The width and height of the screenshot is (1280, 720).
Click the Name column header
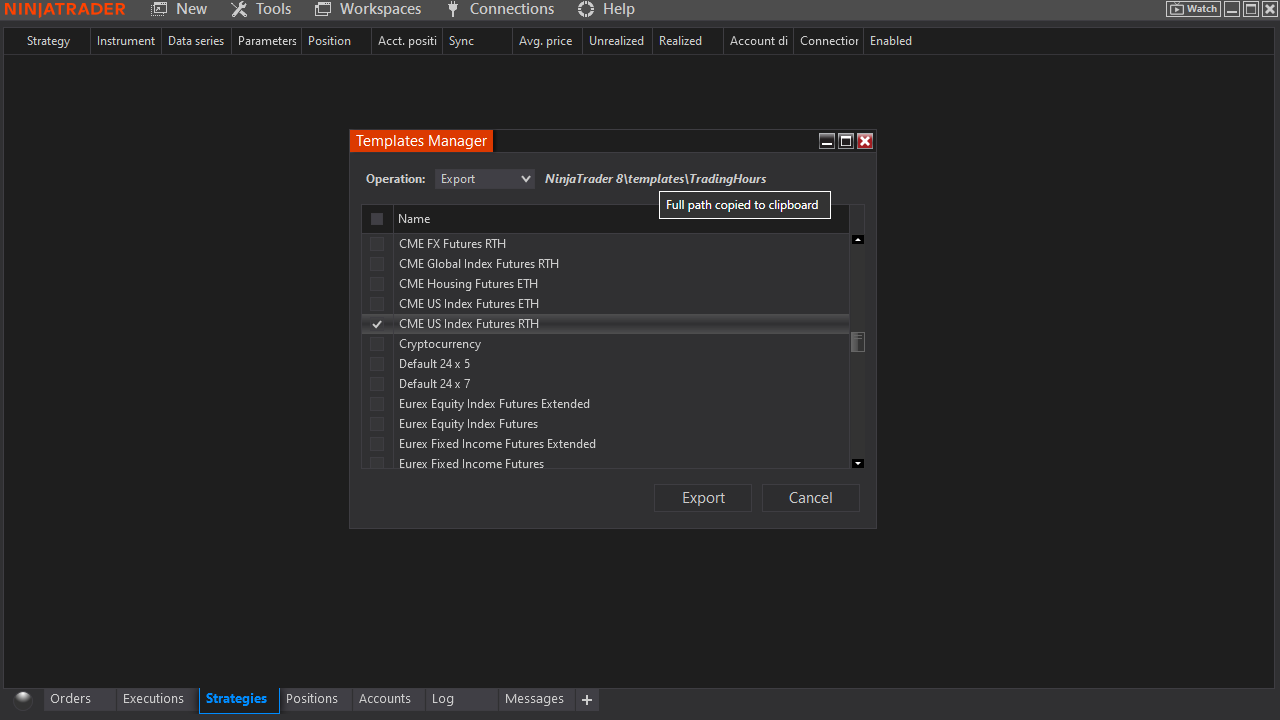620,219
